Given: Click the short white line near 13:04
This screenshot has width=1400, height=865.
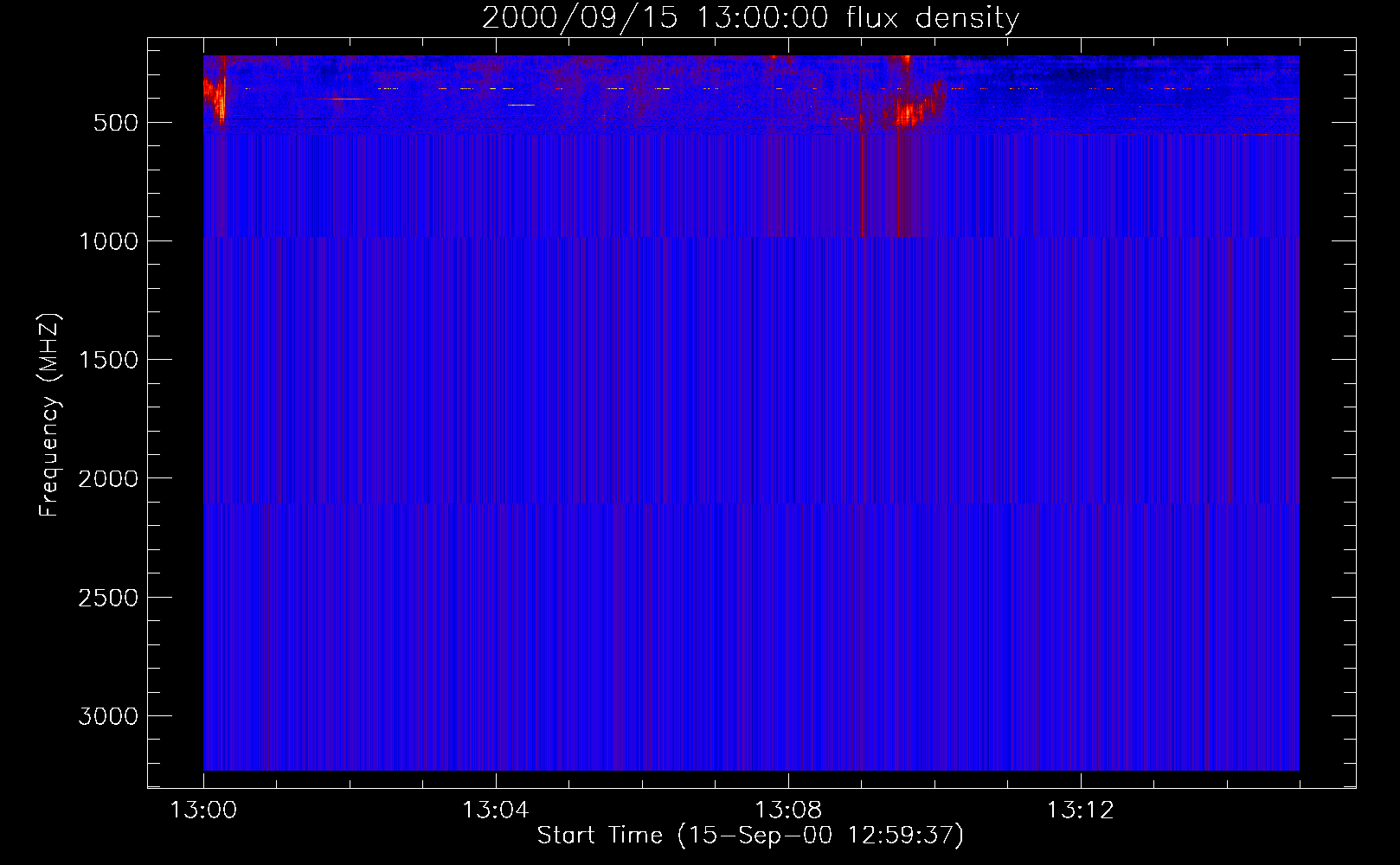Looking at the screenshot, I should coord(522,105).
